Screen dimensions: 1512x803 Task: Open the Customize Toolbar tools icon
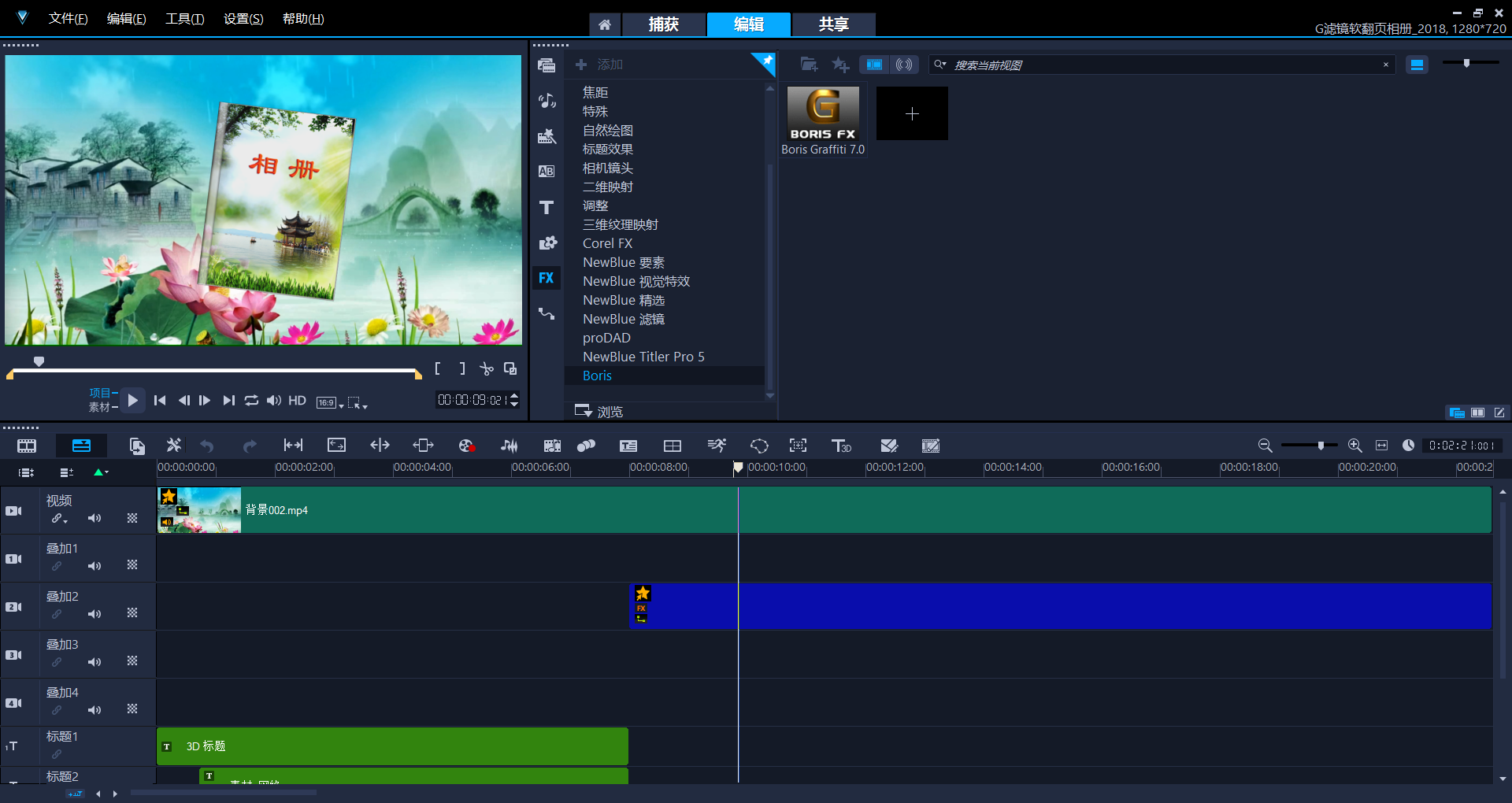coord(174,446)
